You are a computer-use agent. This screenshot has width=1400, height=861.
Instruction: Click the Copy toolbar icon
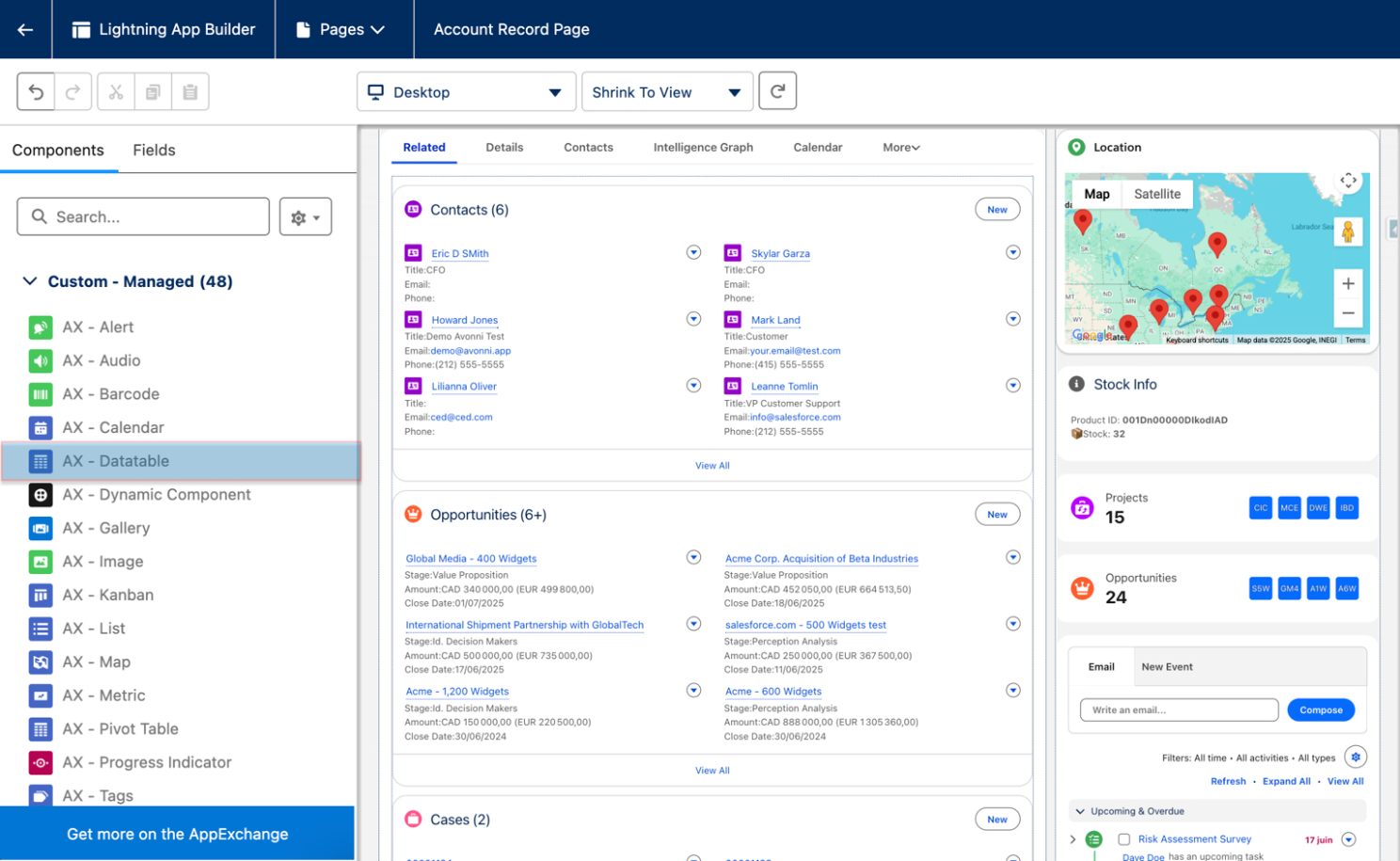click(152, 92)
